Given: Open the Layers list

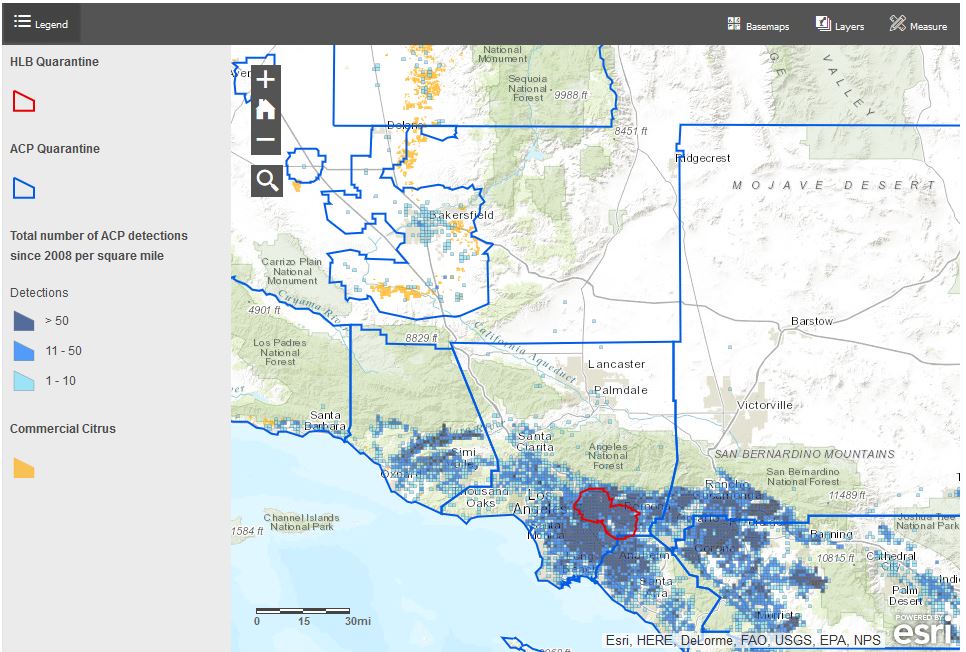Looking at the screenshot, I should pyautogui.click(x=840, y=25).
